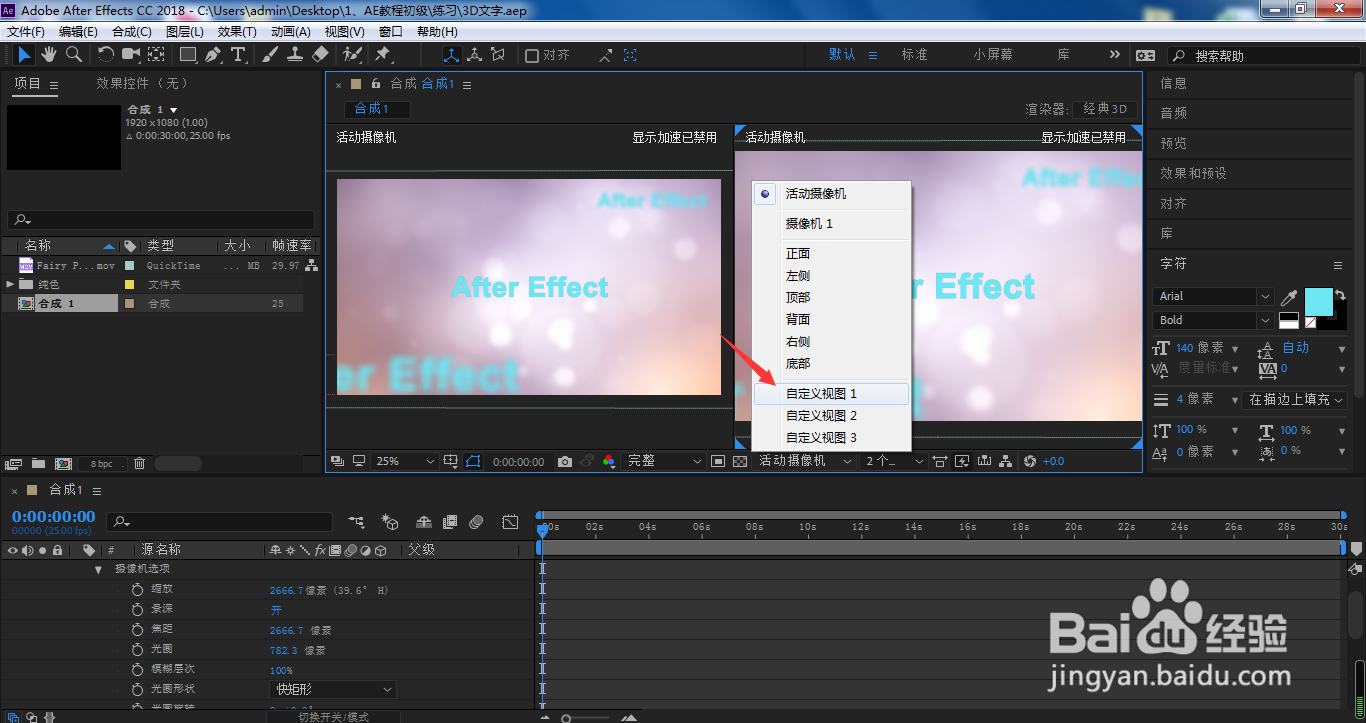Open the 效果和预设 panel

click(1193, 174)
